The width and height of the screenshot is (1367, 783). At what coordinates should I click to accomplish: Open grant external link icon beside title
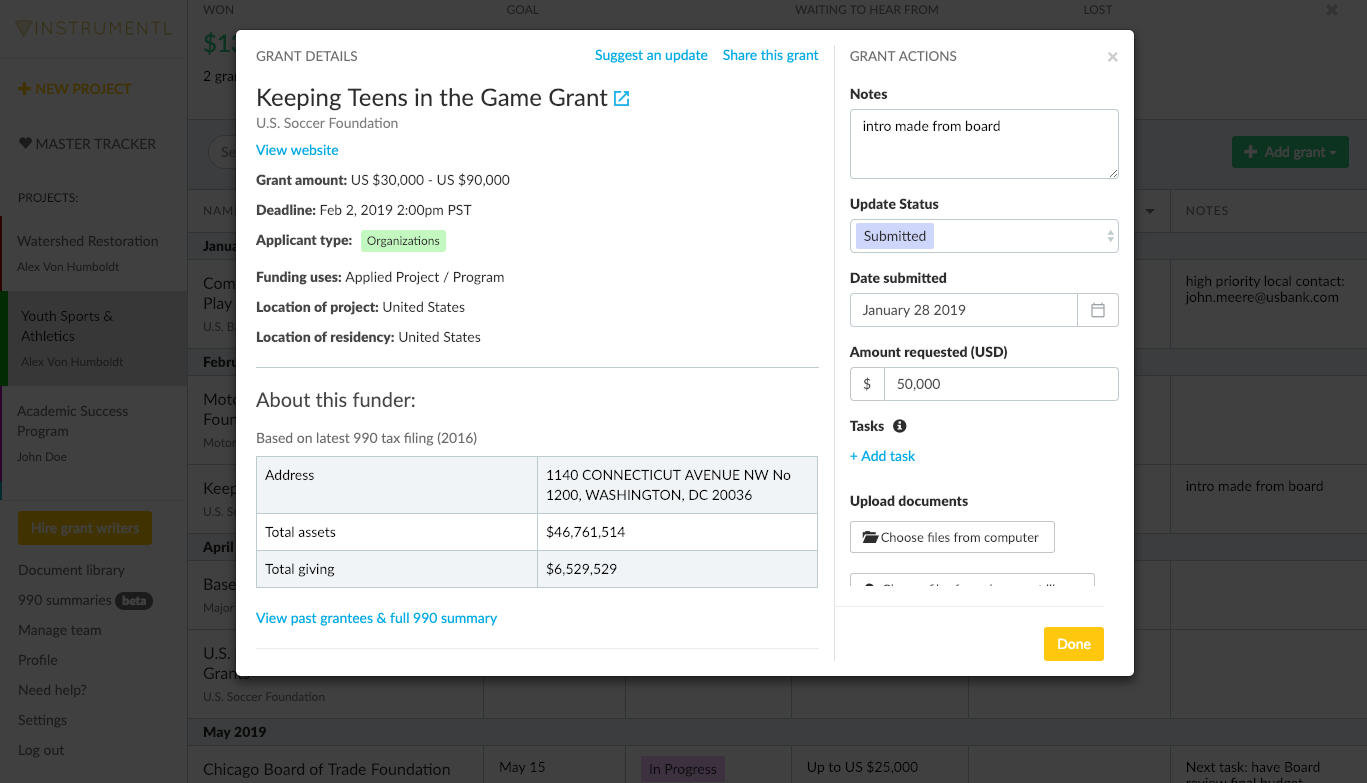point(622,98)
